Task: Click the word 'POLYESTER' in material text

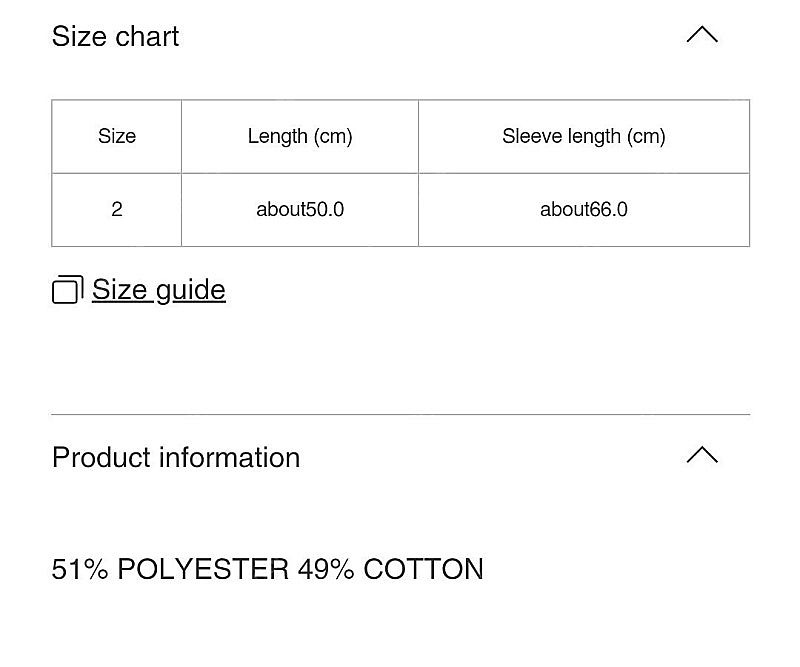Action: [203, 569]
